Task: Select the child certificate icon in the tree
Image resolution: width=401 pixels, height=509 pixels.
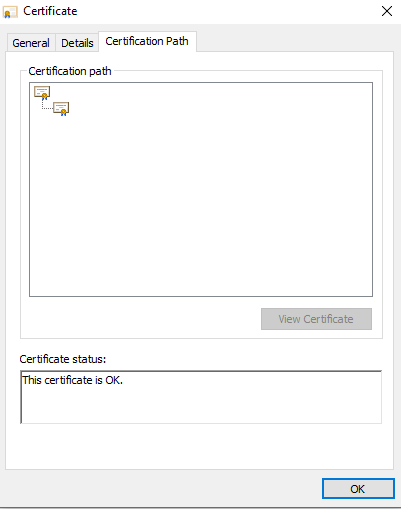Action: click(x=61, y=109)
